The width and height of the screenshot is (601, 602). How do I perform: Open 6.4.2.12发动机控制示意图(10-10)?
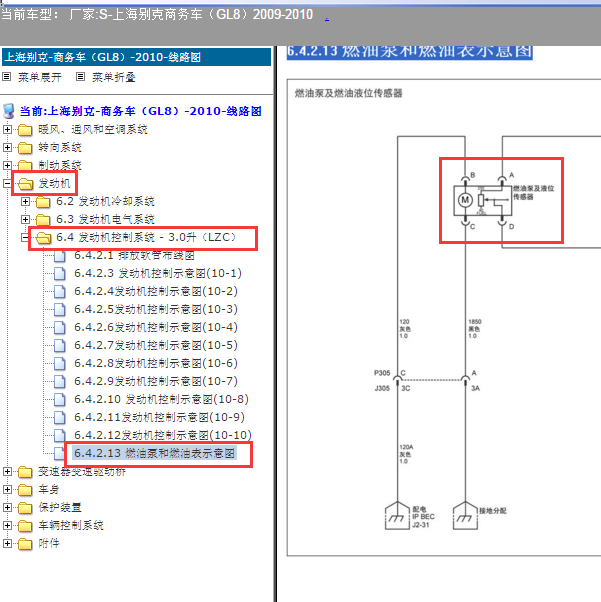pyautogui.click(x=163, y=435)
